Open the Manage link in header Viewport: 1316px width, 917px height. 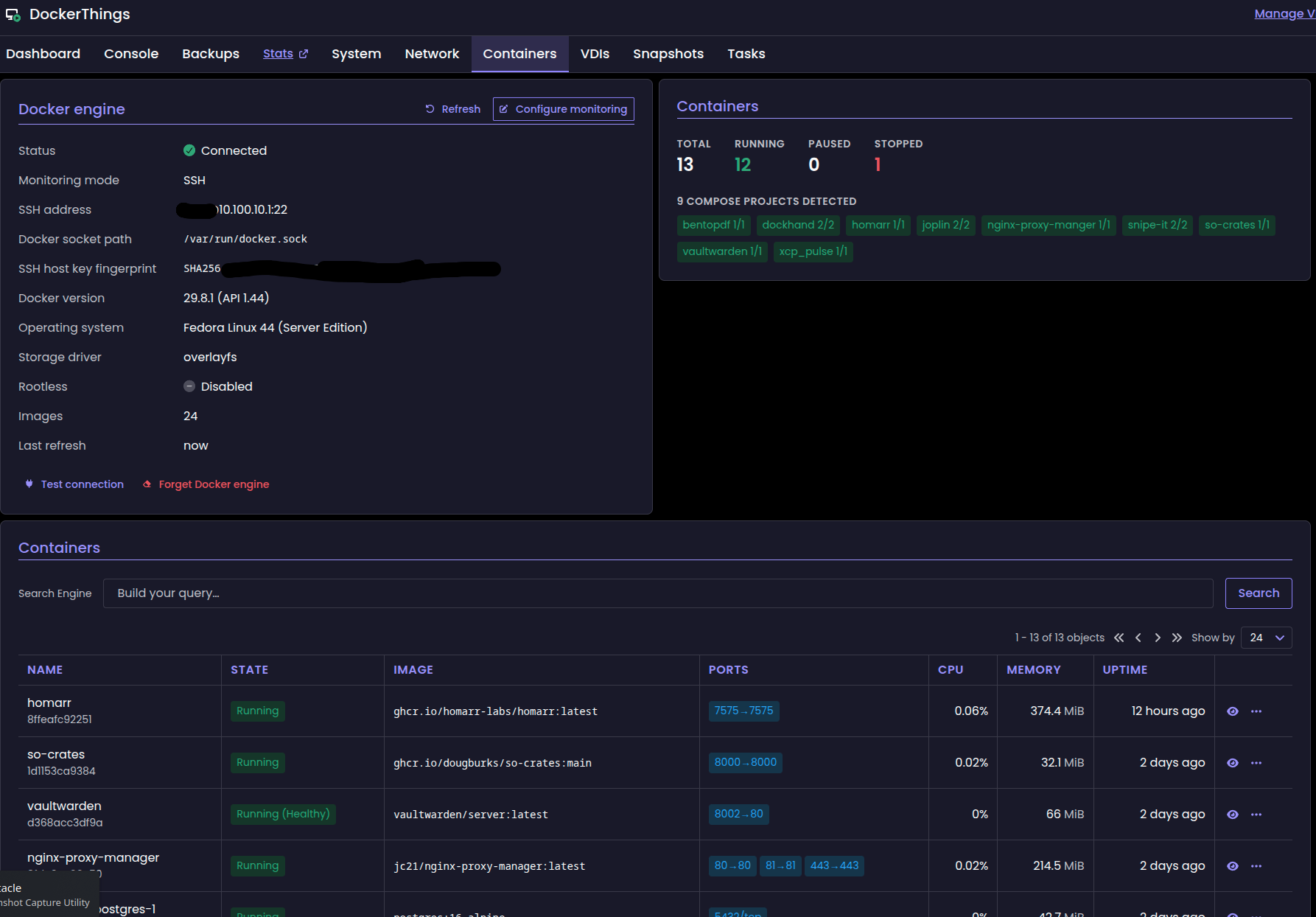click(x=1285, y=14)
